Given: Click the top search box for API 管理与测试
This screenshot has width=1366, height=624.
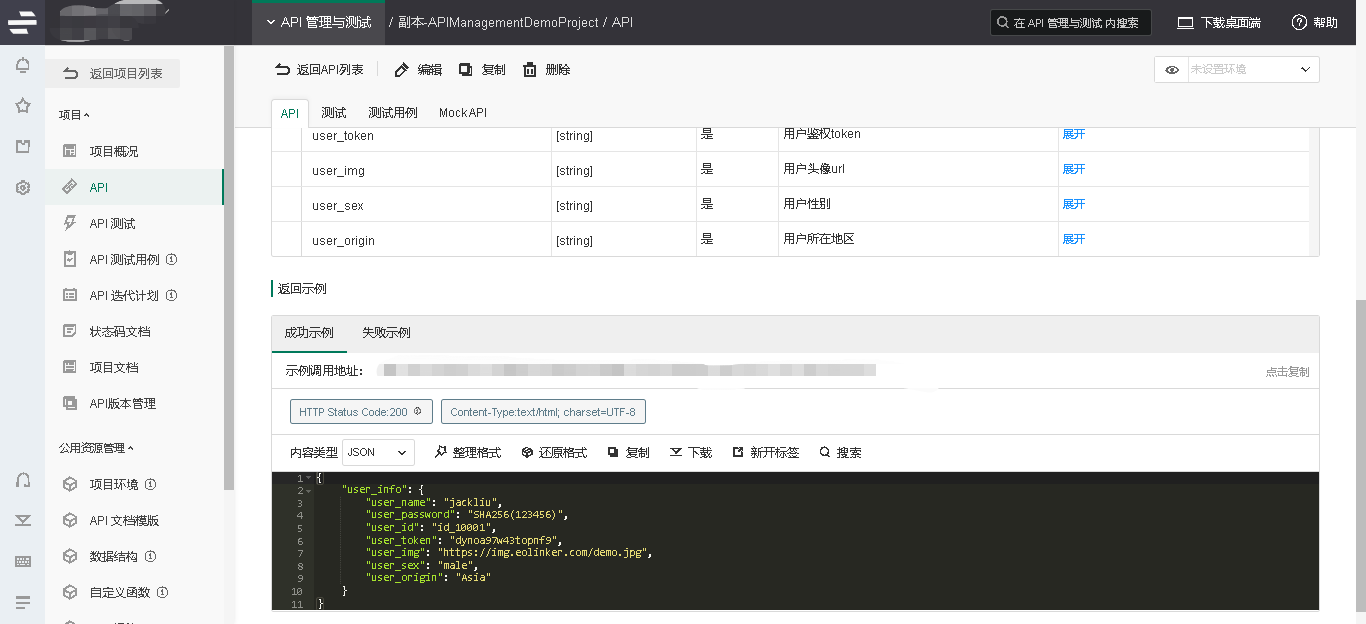Looking at the screenshot, I should (x=1070, y=23).
